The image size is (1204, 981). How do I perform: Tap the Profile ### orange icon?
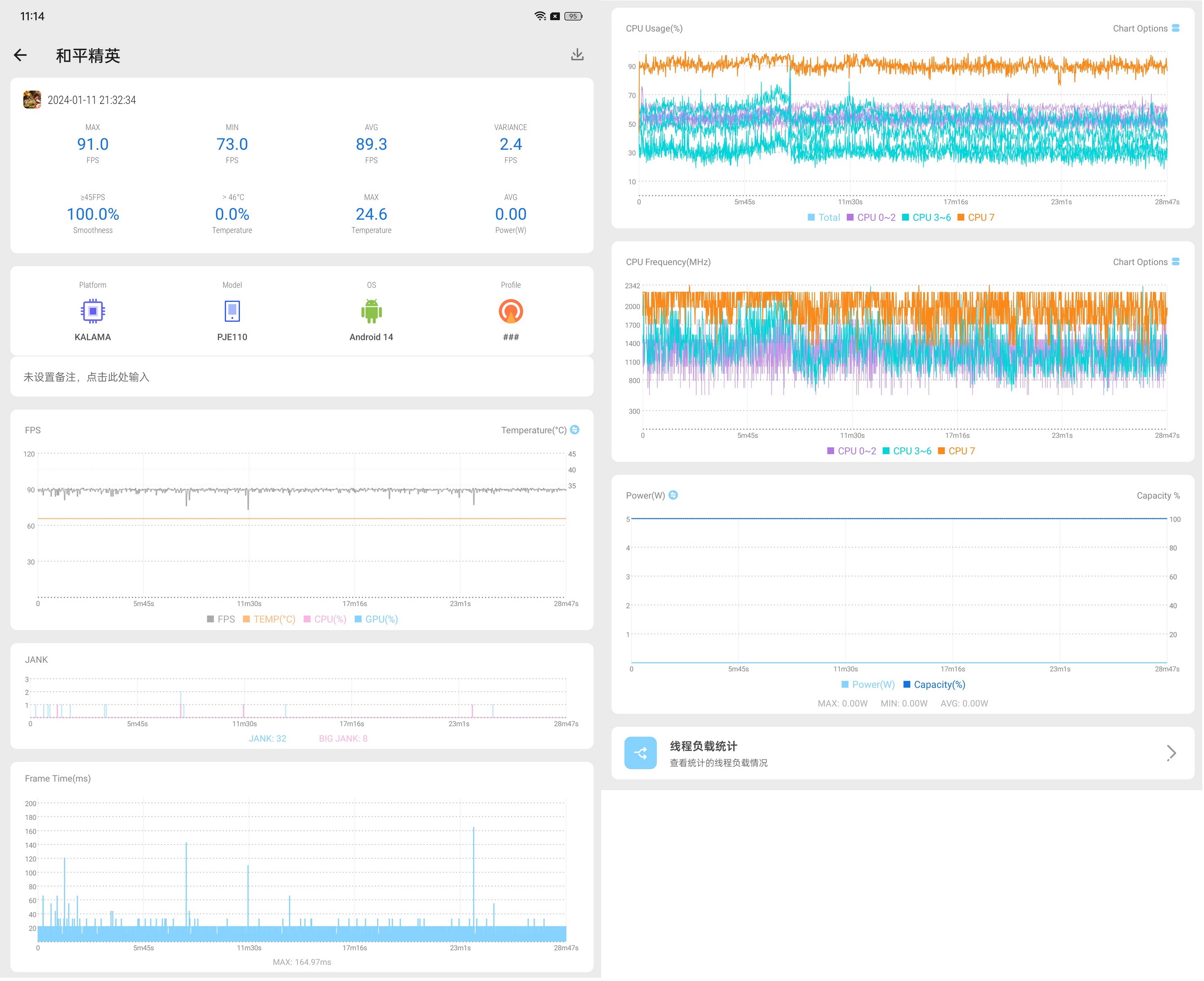pyautogui.click(x=511, y=311)
